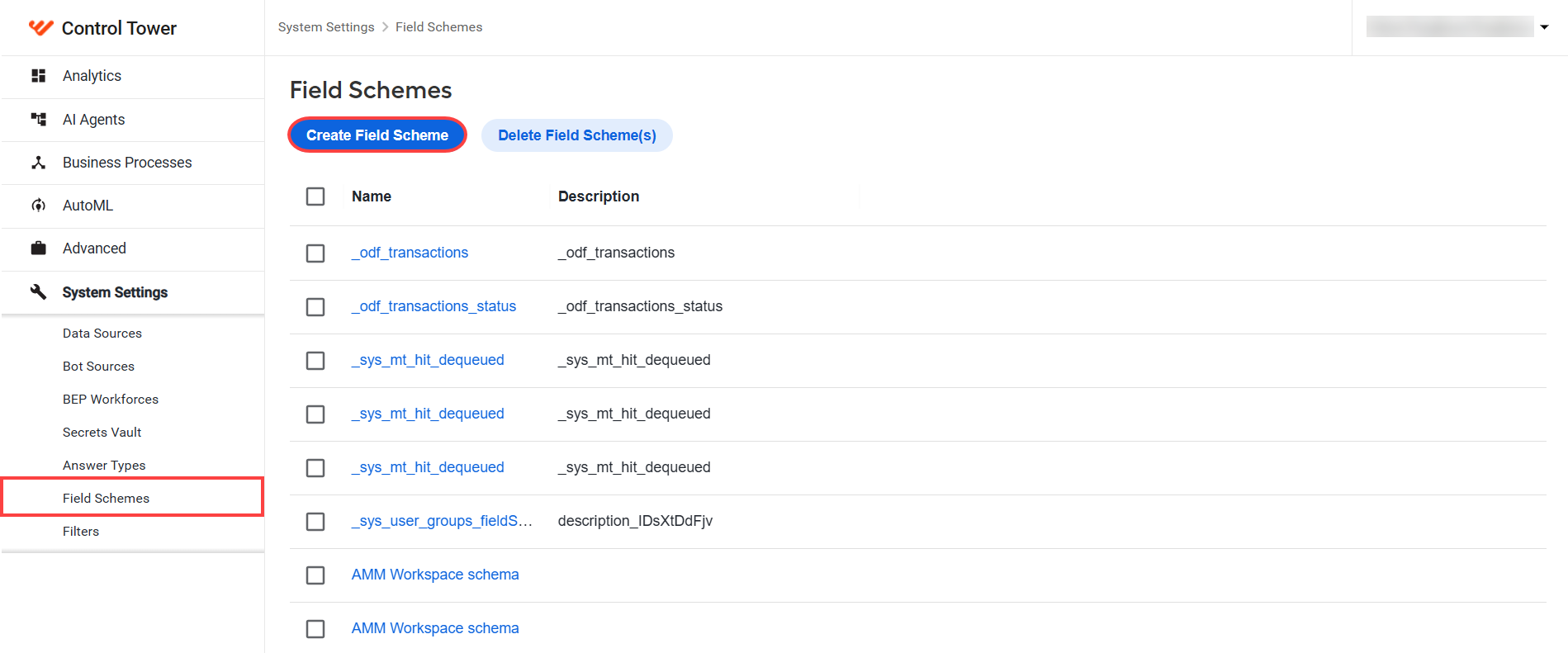
Task: Click the _odf_transactions_status description cell
Action: point(640,306)
